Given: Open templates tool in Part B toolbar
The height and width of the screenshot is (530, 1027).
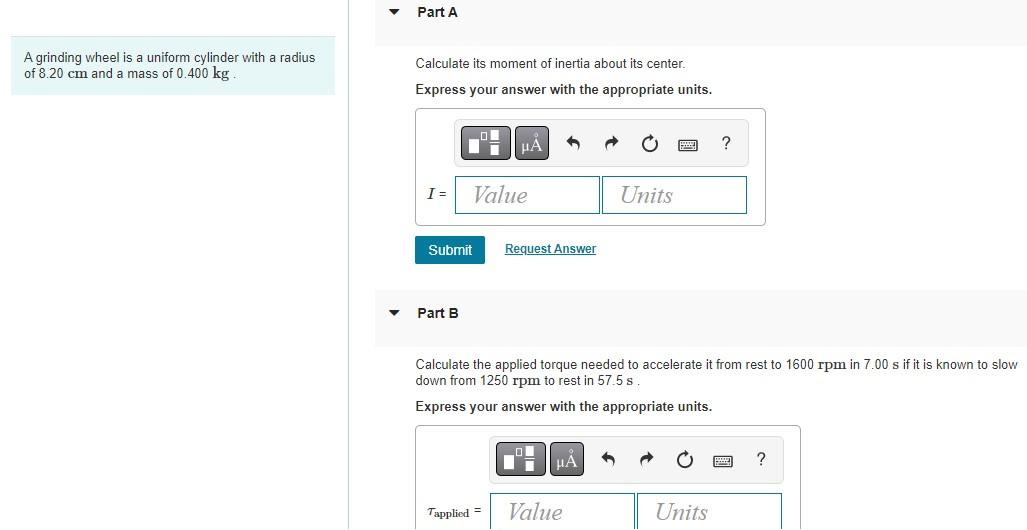Looking at the screenshot, I should click(521, 459).
